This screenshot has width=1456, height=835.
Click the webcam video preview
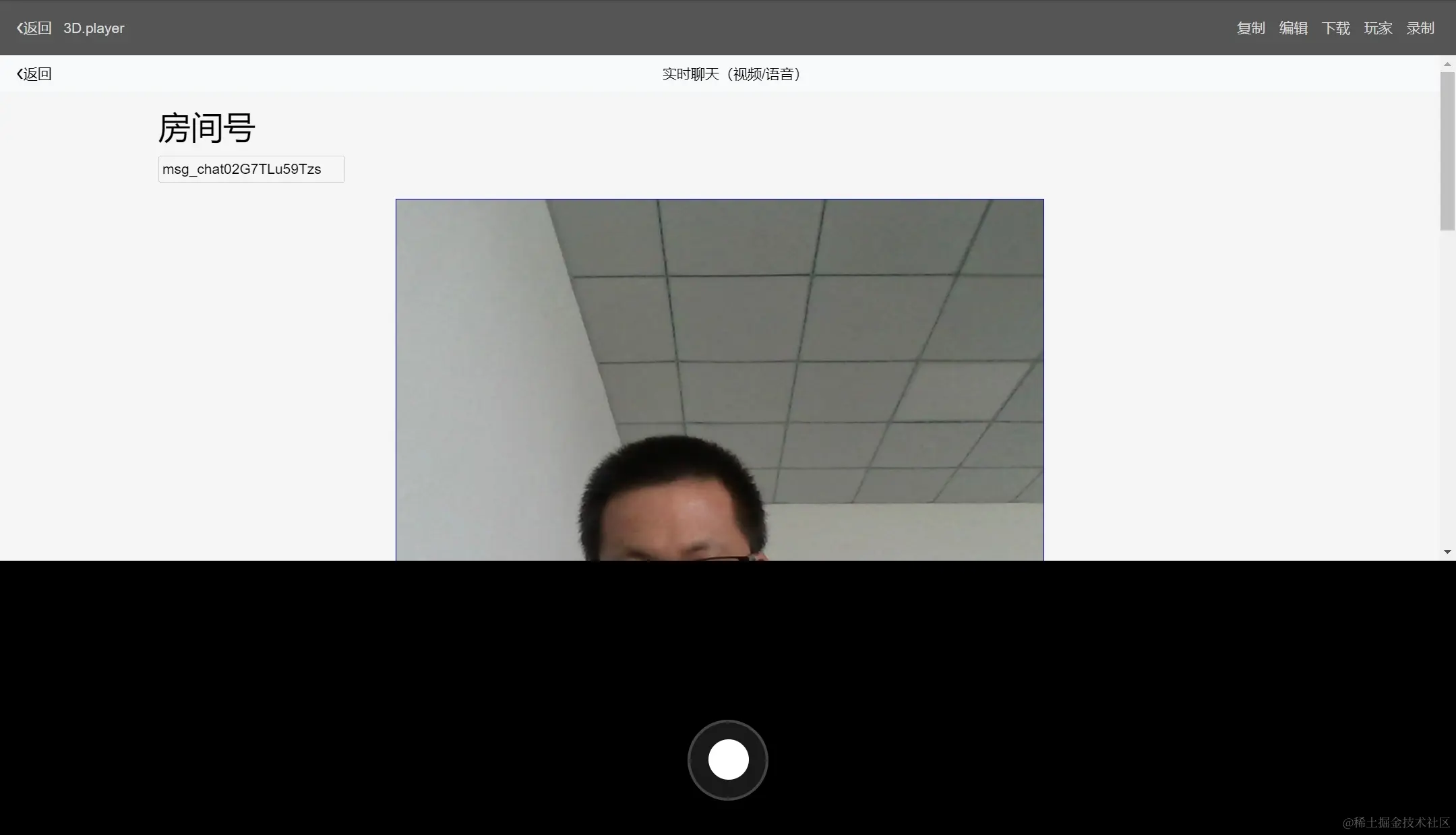719,379
